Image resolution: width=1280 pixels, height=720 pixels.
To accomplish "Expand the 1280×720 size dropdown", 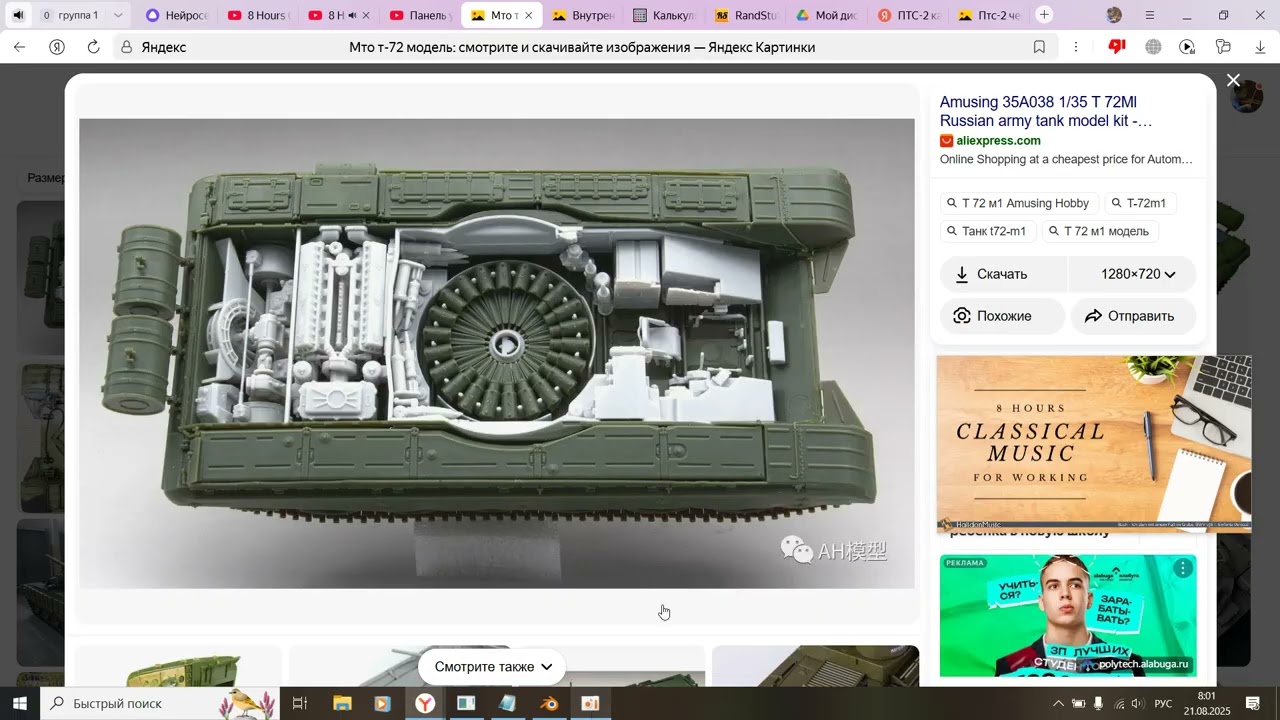I will 1133,274.
